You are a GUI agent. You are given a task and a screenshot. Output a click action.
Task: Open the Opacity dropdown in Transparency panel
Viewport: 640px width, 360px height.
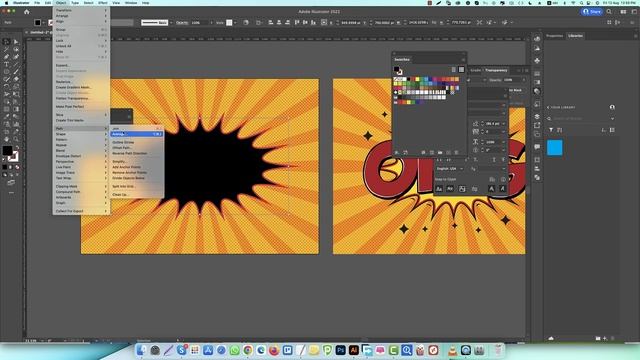(524, 80)
